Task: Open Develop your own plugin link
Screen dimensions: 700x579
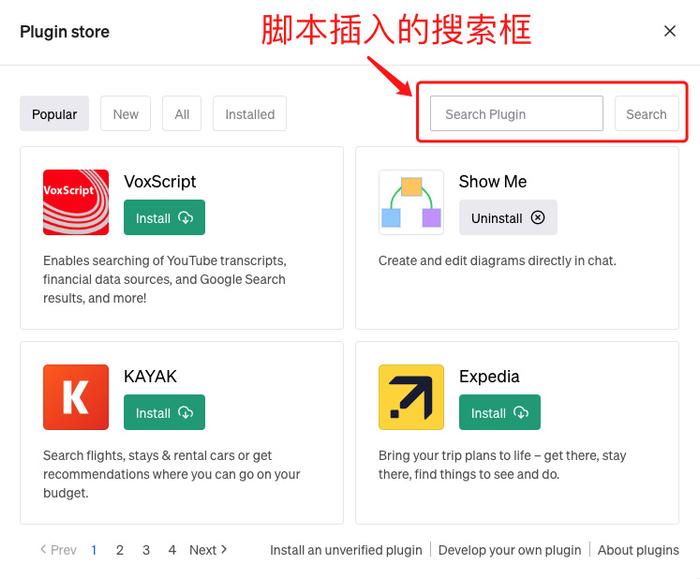Action: [510, 550]
